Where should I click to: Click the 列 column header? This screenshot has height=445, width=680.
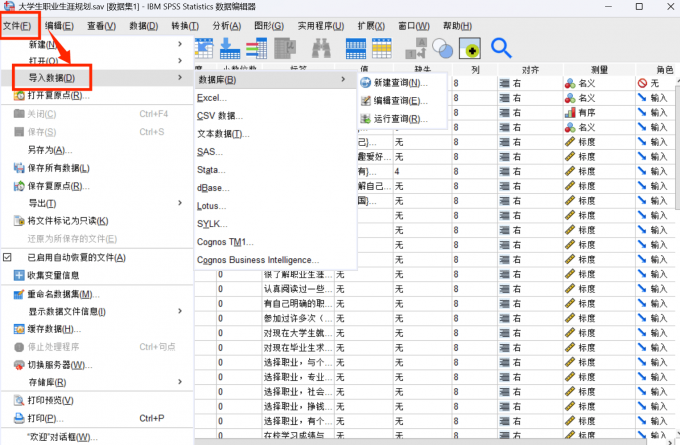(x=475, y=70)
